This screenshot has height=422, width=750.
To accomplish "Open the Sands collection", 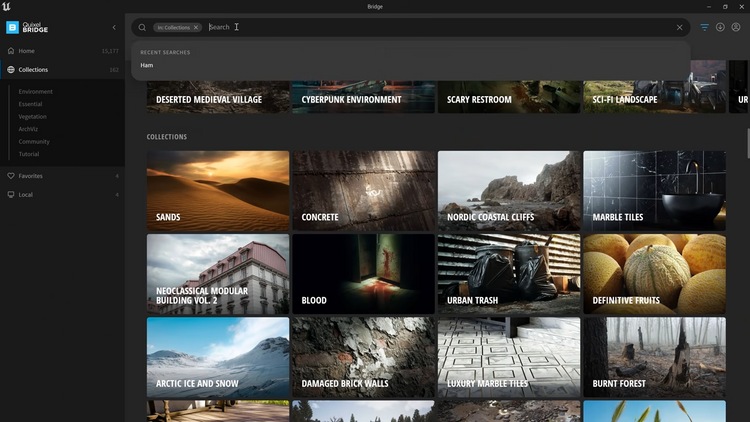I will coord(218,191).
